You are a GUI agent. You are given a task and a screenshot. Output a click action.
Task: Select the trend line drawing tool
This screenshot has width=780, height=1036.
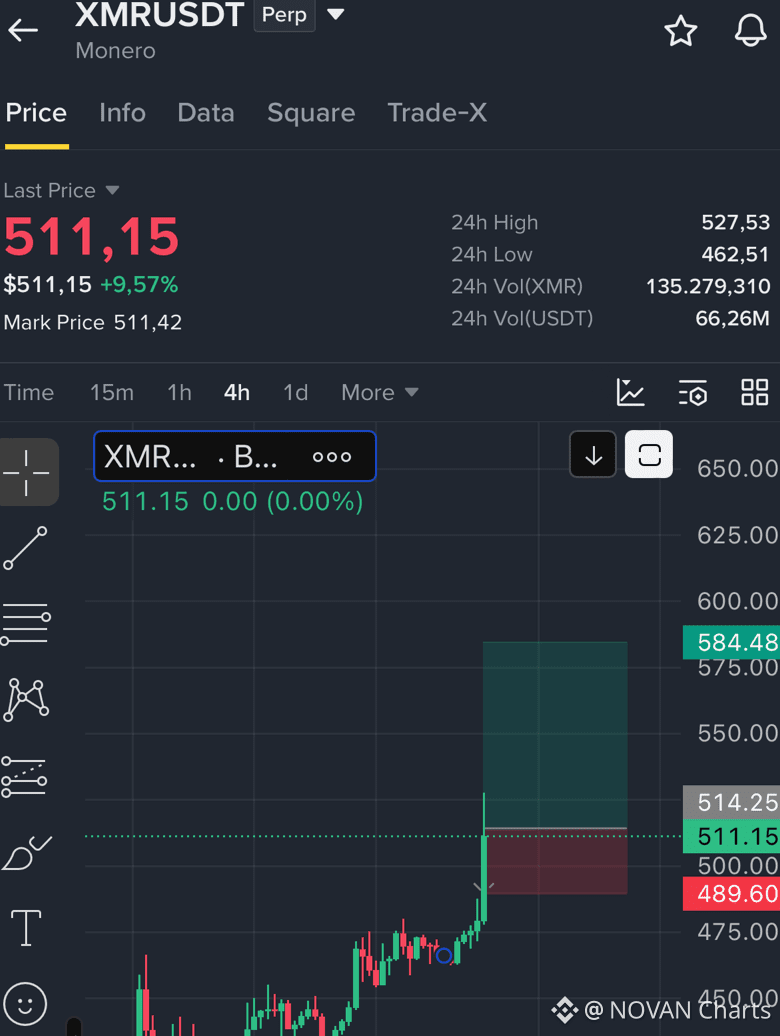coord(26,548)
